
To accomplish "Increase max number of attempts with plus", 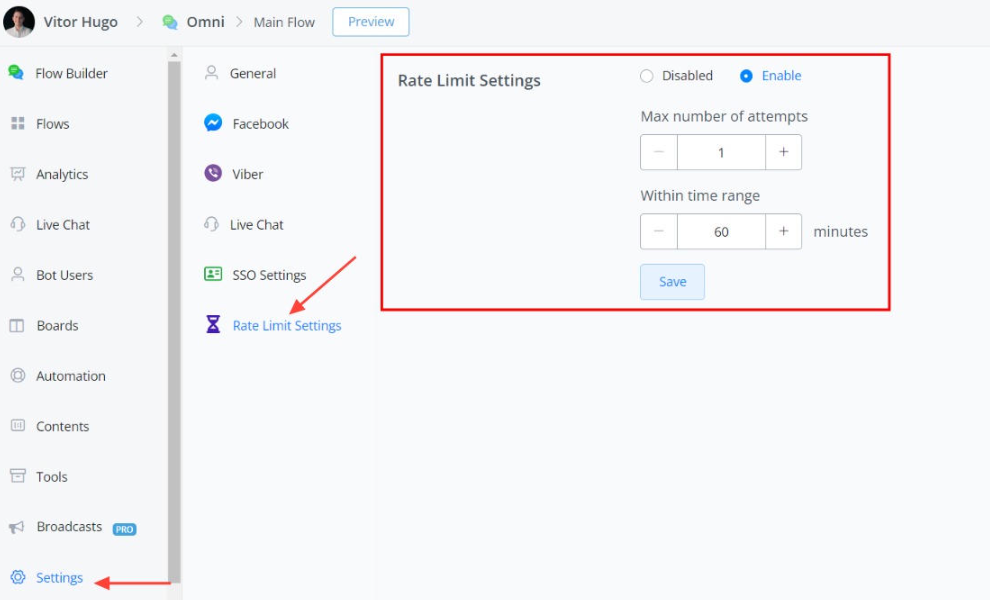I will coord(783,152).
